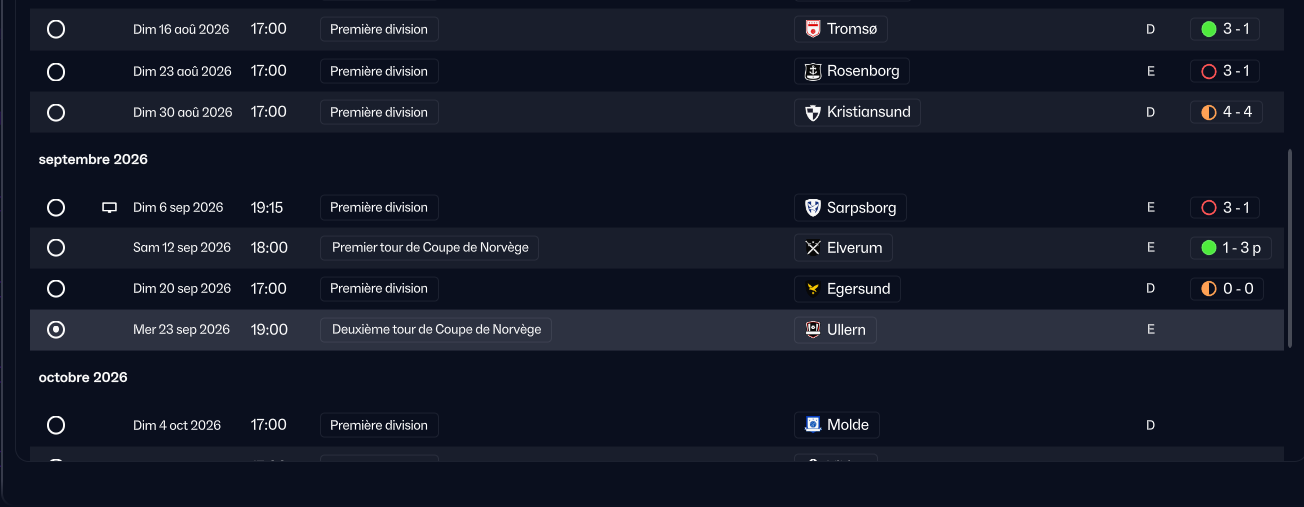Viewport: 1304px width, 507px height.
Task: Select the radio button for 16 août match
Action: point(56,29)
